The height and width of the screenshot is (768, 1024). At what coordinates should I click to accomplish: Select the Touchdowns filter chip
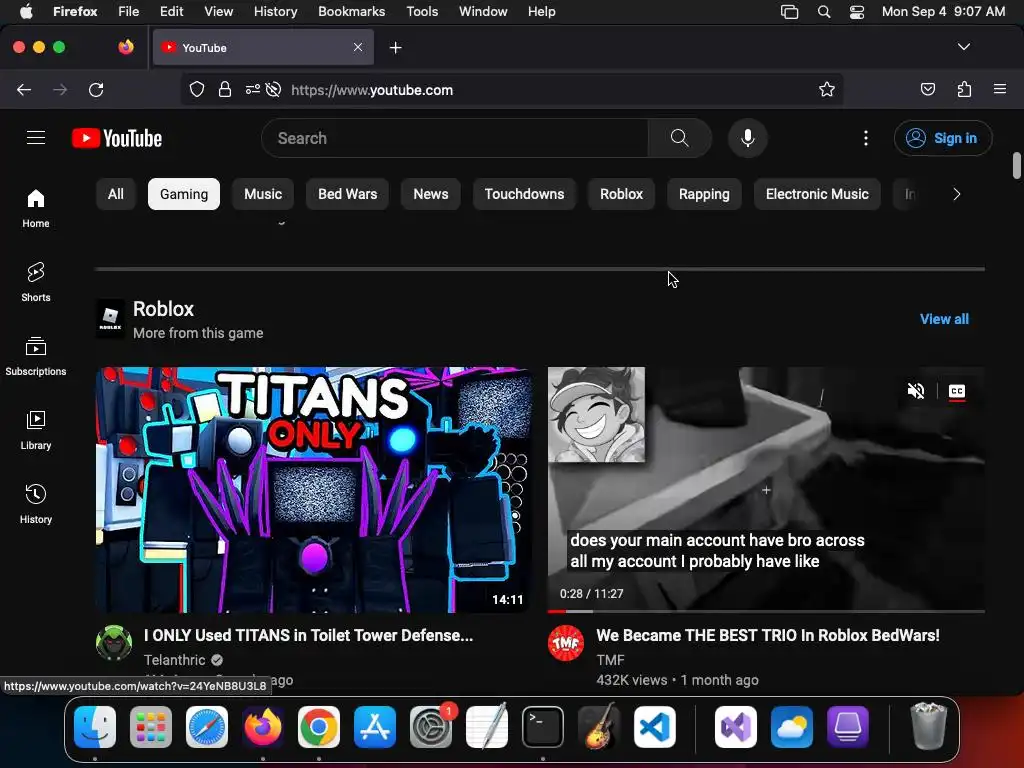click(x=524, y=194)
